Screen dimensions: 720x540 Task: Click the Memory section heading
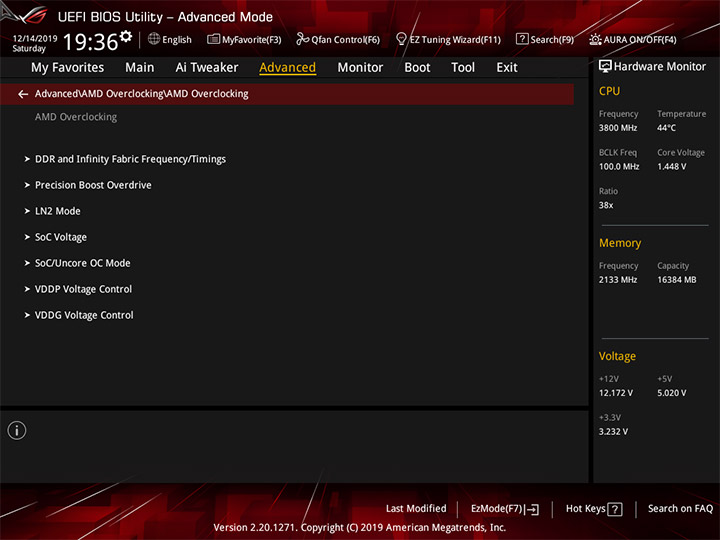click(620, 243)
